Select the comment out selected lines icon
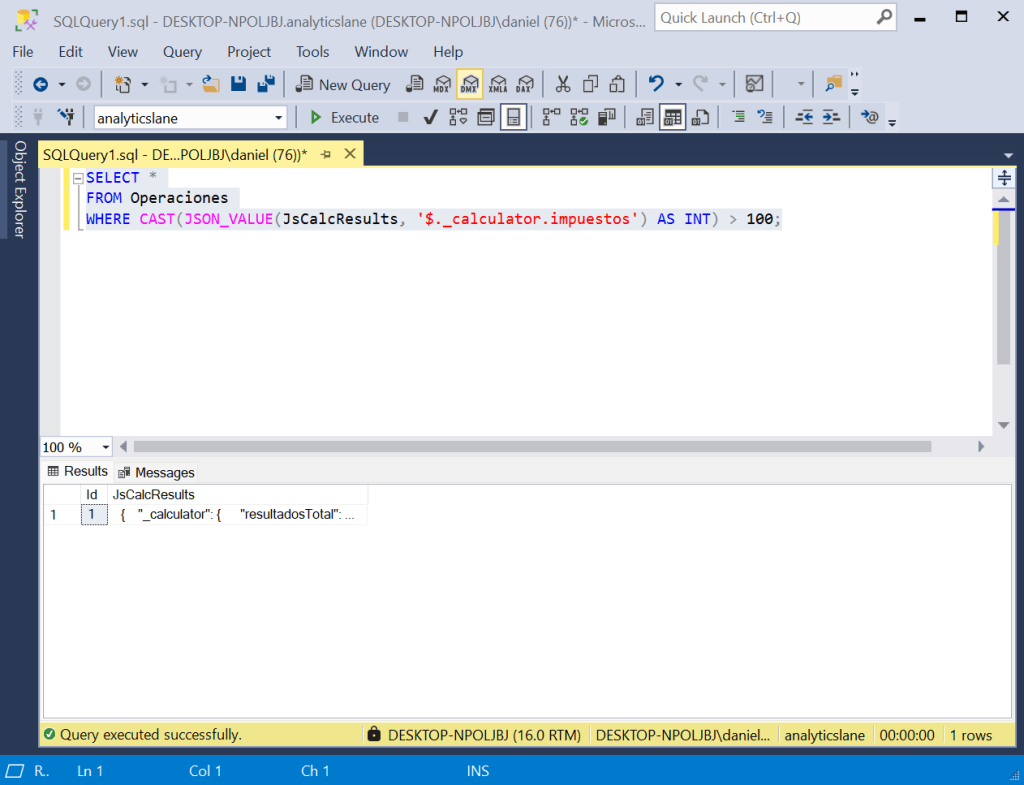Viewport: 1024px width, 785px height. coord(740,116)
